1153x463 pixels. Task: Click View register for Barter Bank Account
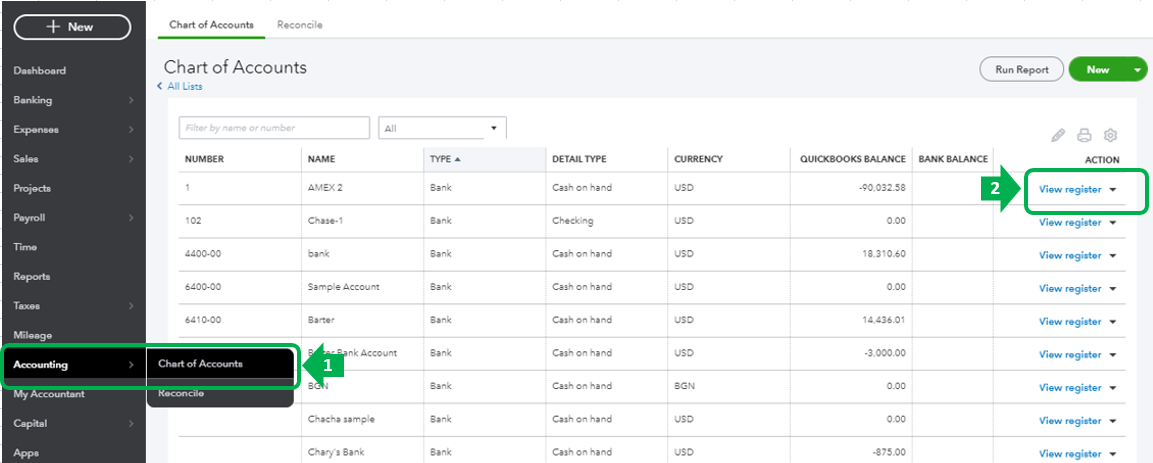[x=1070, y=355]
